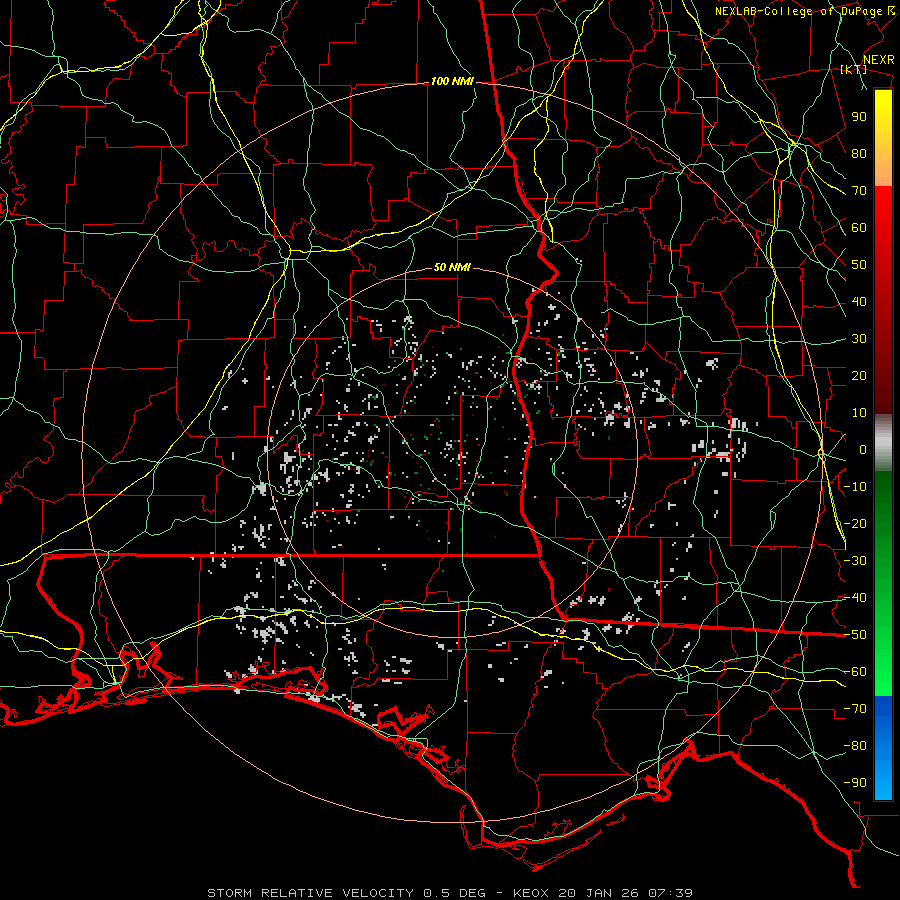The width and height of the screenshot is (900, 900).
Task: Select the gray zero-velocity band on the color bar
Action: (x=883, y=443)
